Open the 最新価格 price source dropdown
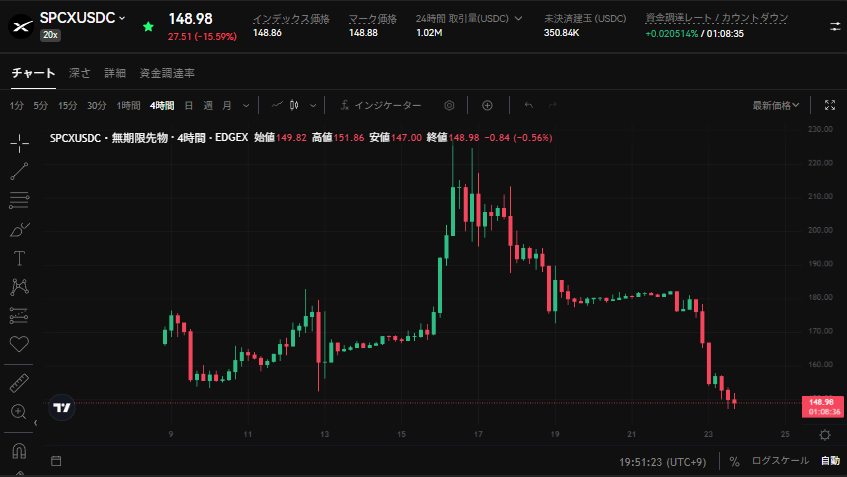The width and height of the screenshot is (847, 477). point(776,105)
